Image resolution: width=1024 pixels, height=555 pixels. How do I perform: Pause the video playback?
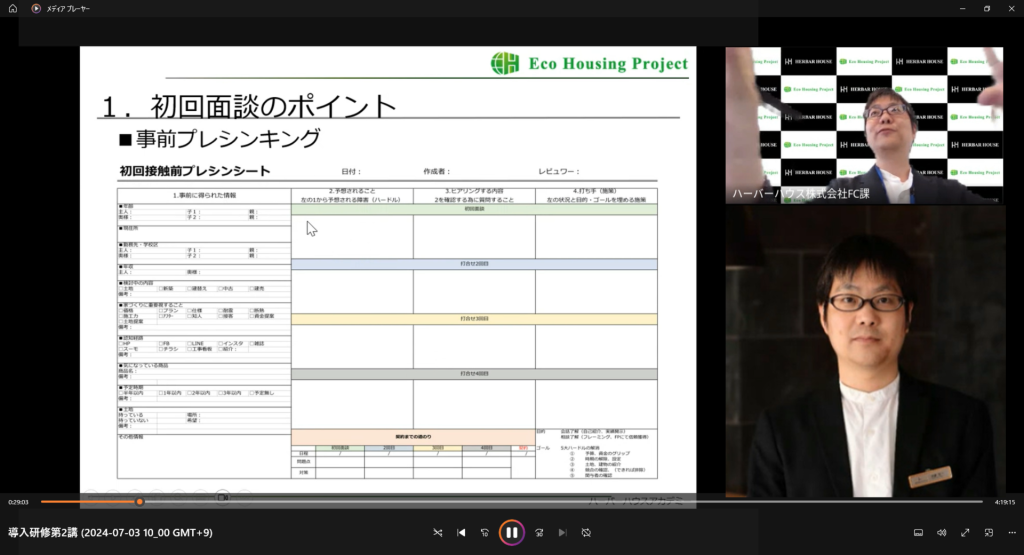(x=511, y=532)
